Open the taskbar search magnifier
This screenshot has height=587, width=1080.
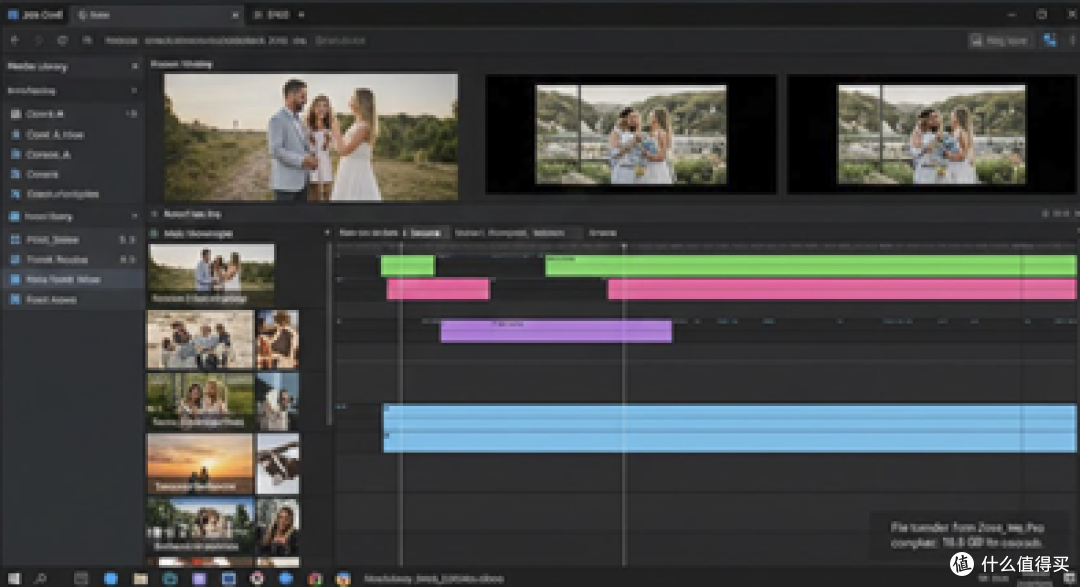pos(41,578)
